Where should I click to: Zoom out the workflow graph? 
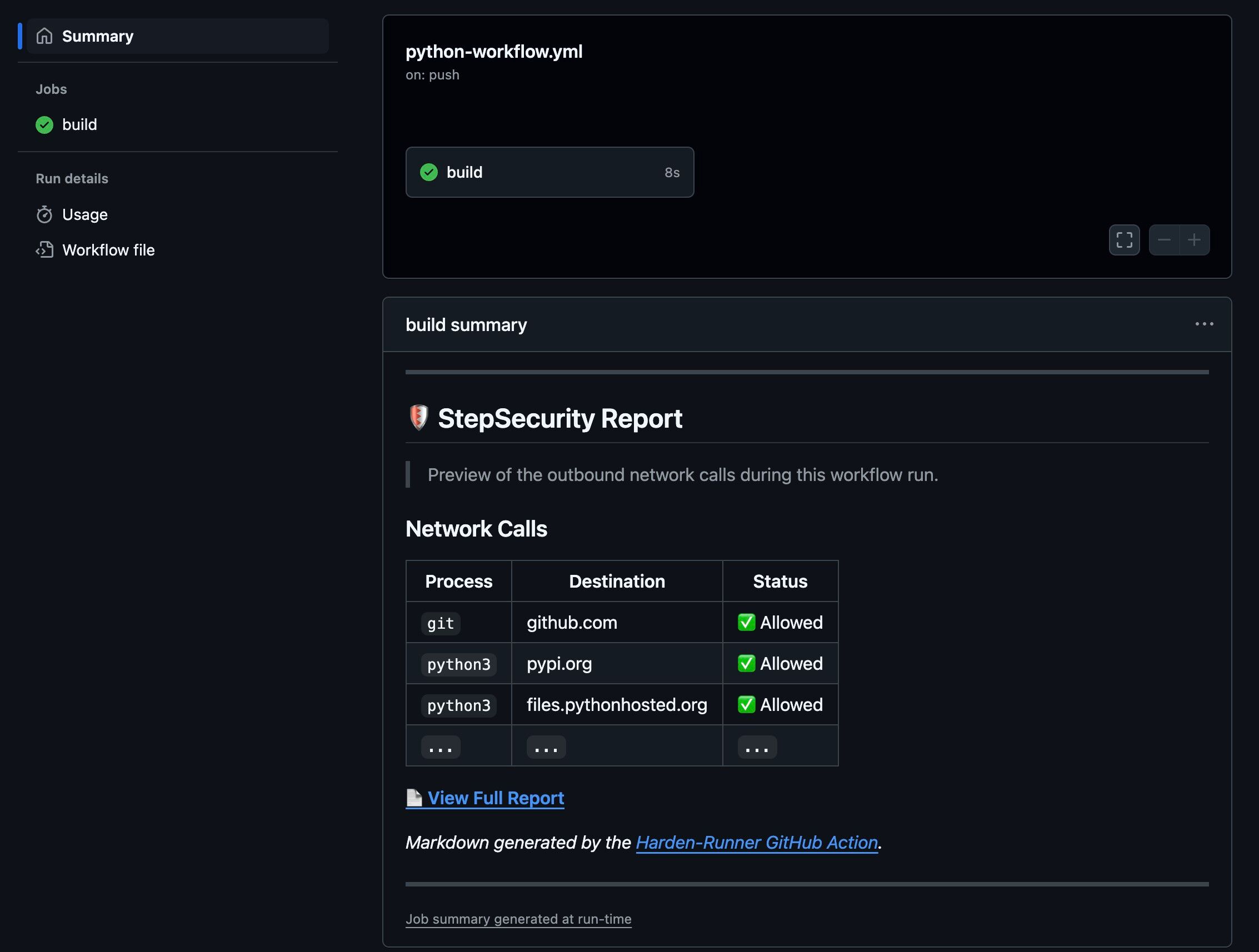pyautogui.click(x=1164, y=239)
